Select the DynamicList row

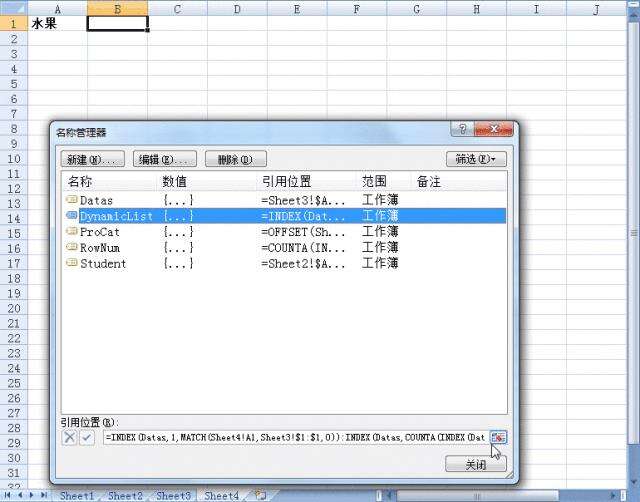coord(284,215)
